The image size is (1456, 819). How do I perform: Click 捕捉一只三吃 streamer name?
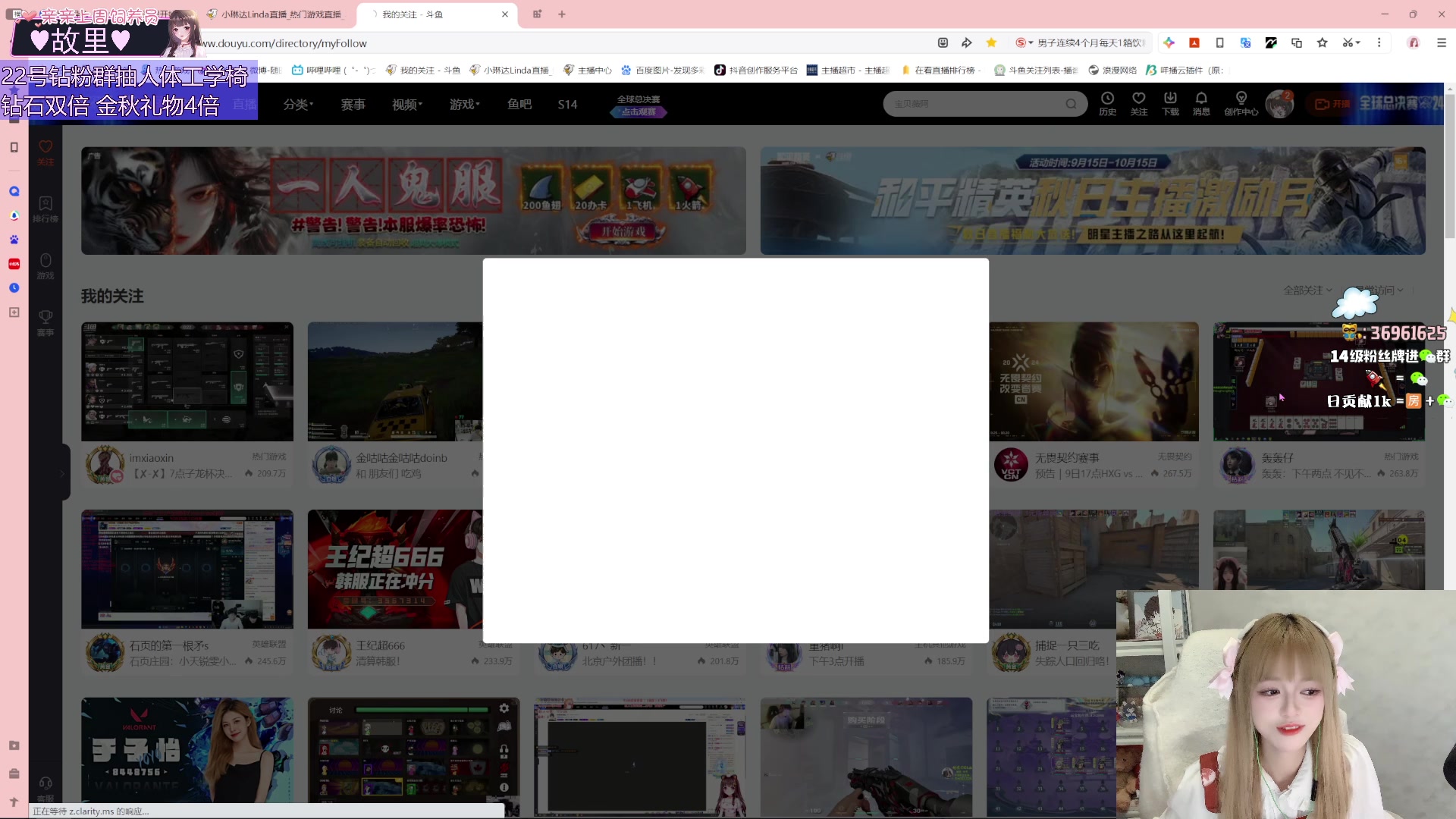(1067, 645)
